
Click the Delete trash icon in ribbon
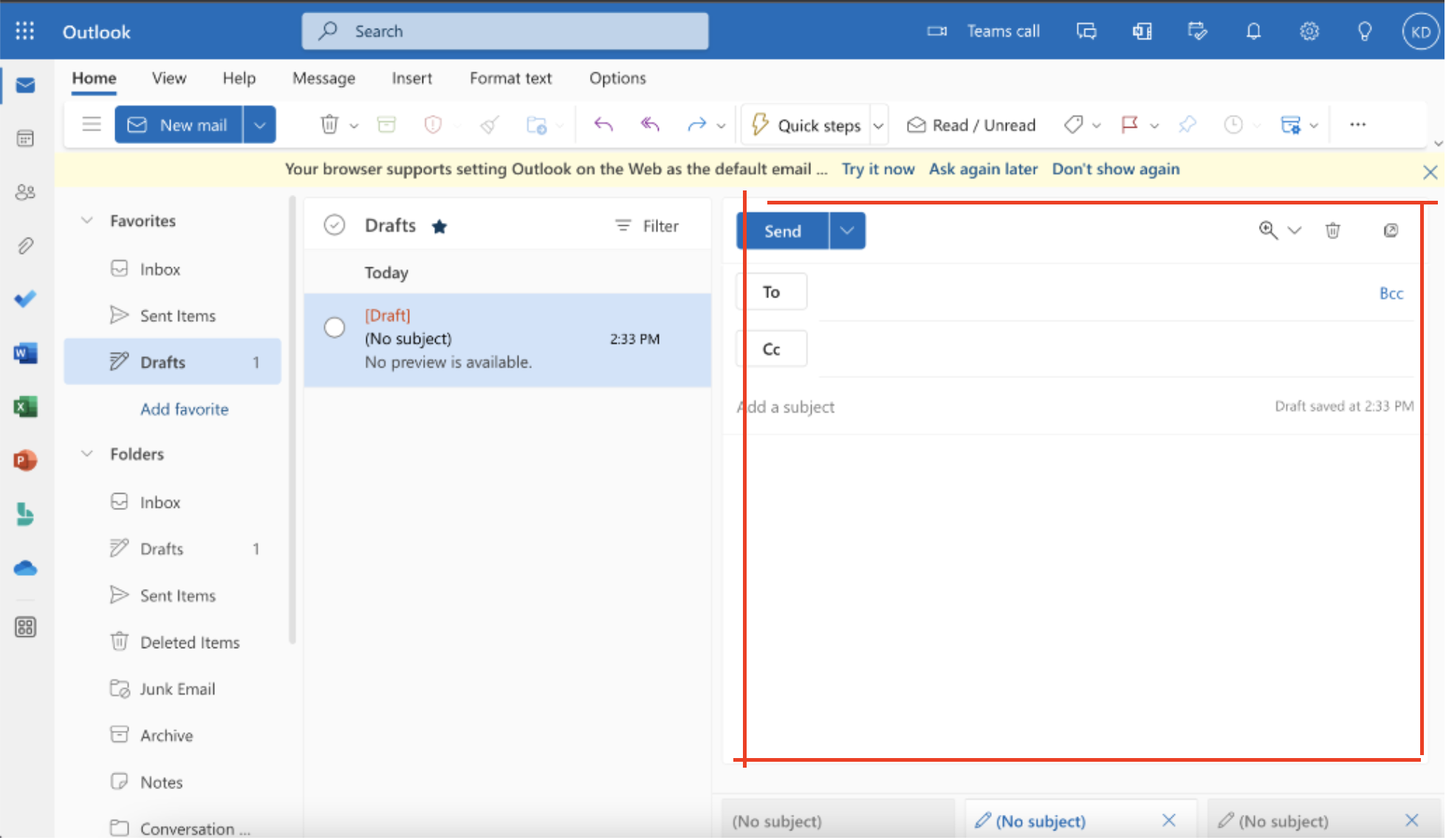[329, 125]
